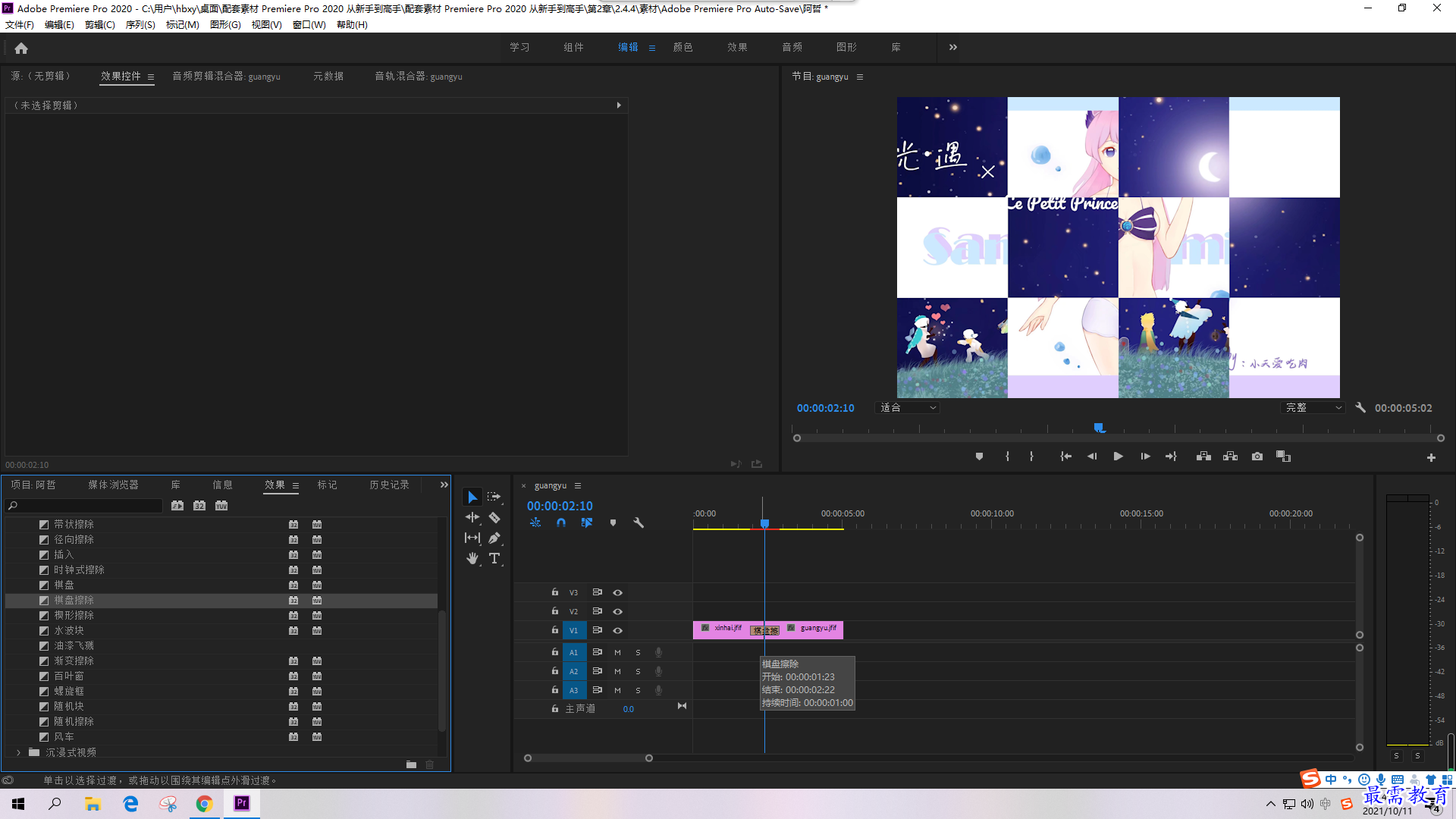Switch to 媒体浏览器 tab
Image resolution: width=1456 pixels, height=819 pixels.
point(114,485)
